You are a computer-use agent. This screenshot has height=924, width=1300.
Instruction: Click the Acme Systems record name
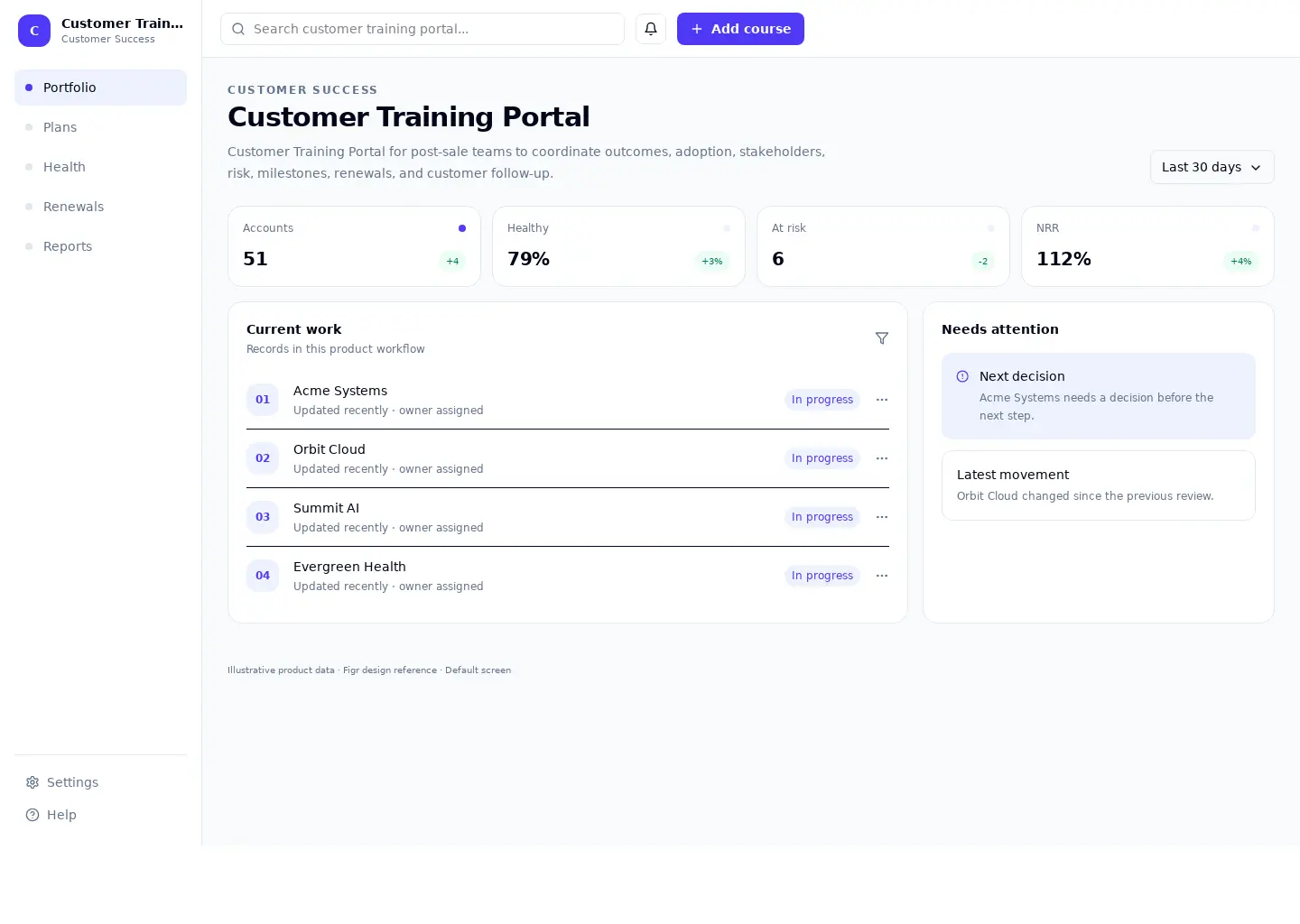pos(340,391)
